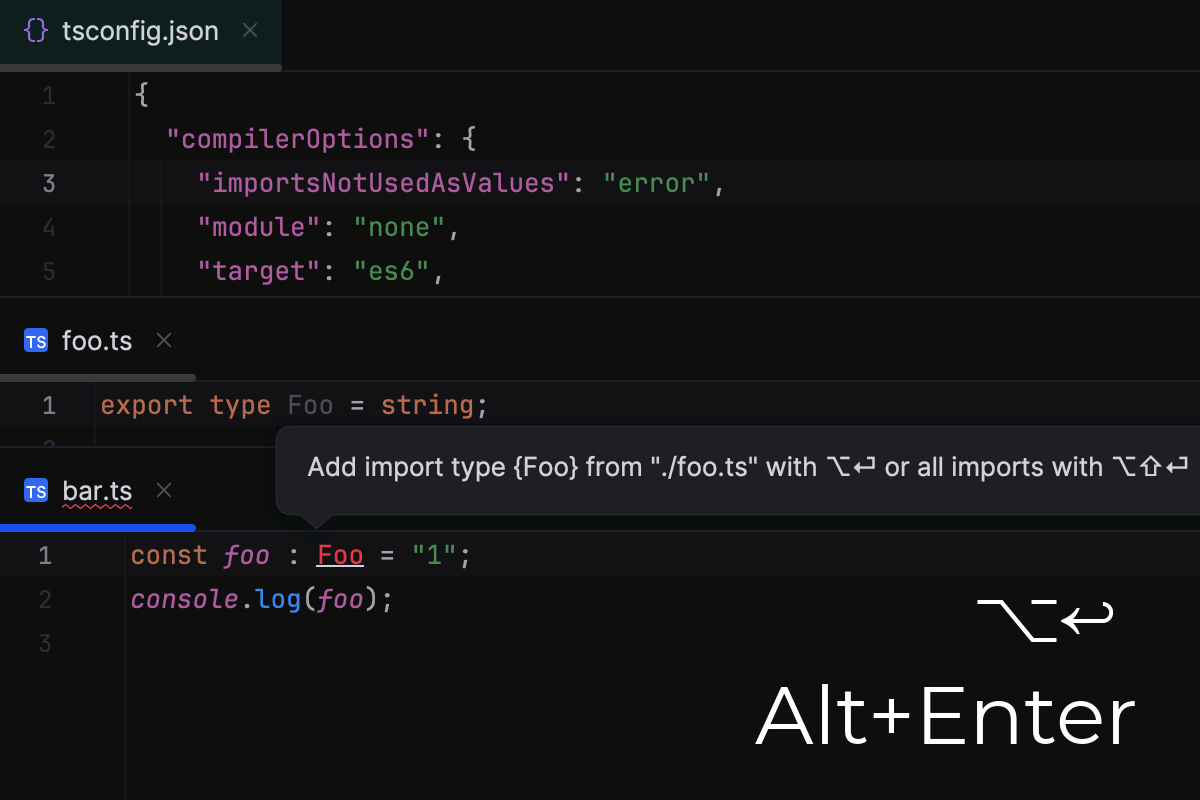1200x800 pixels.
Task: Click the TS icon on the foo.ts tab
Action: coord(35,340)
